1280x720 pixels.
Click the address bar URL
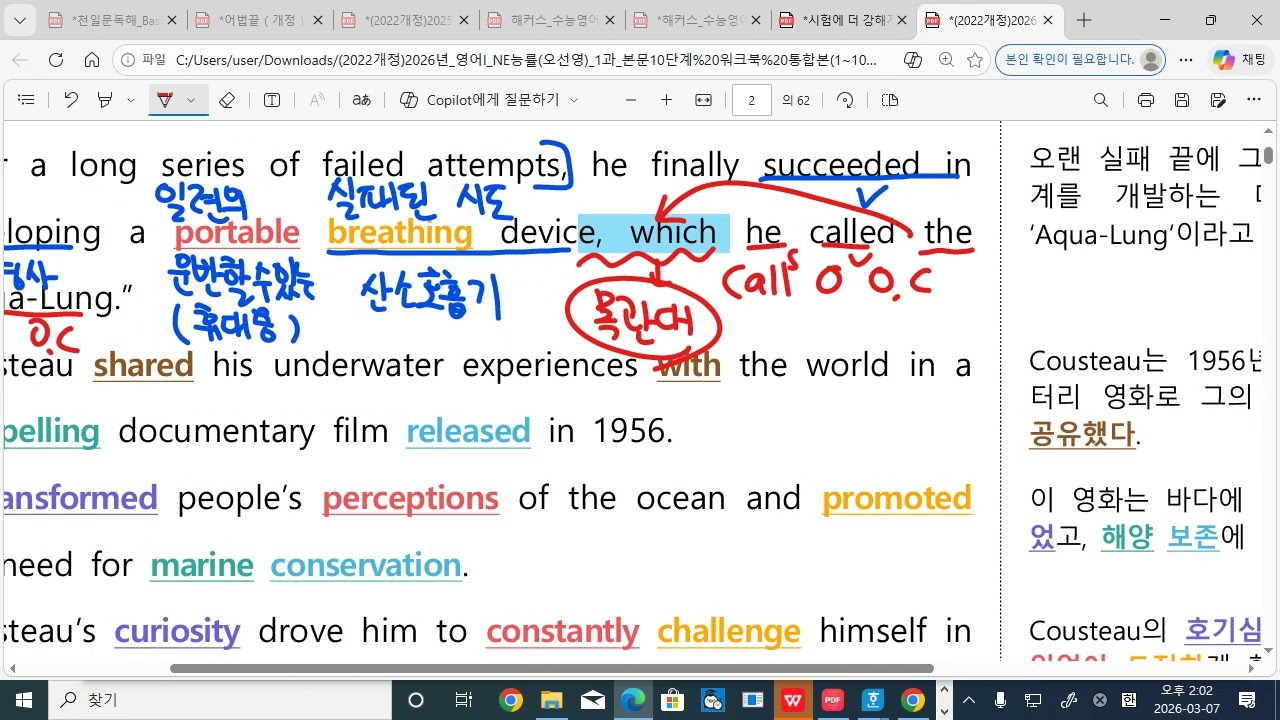tap(526, 60)
